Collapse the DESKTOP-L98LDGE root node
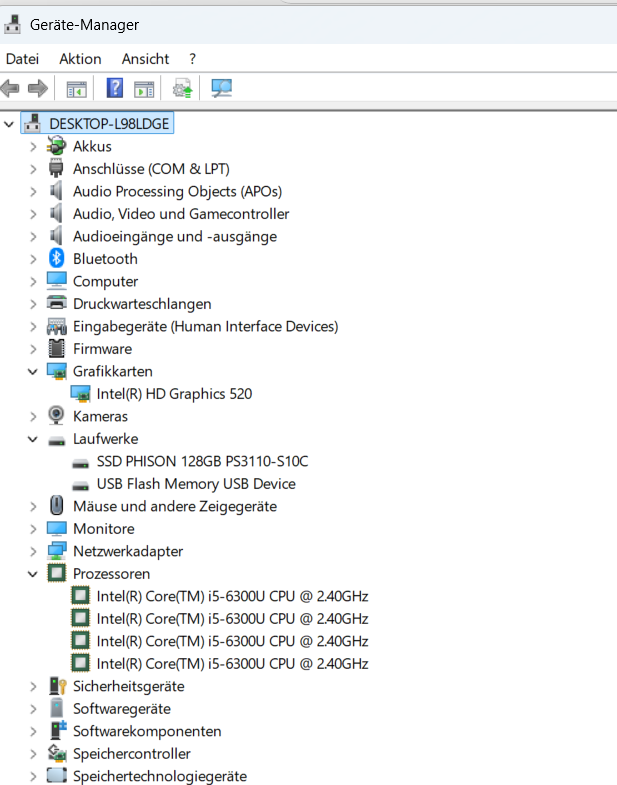Image resolution: width=617 pixels, height=785 pixels. pyautogui.click(x=9, y=124)
